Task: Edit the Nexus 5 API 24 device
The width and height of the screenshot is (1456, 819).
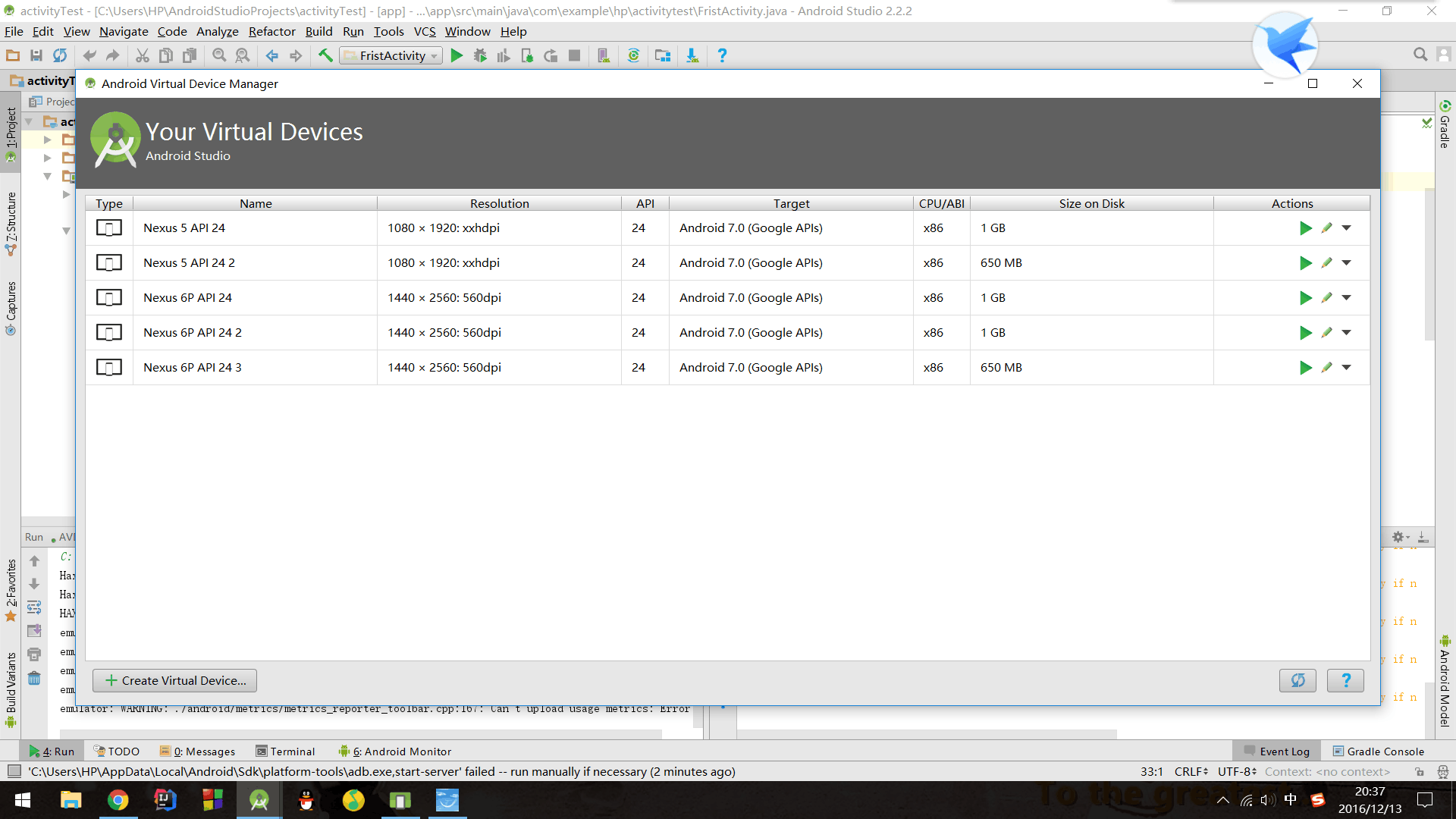Action: click(1326, 228)
